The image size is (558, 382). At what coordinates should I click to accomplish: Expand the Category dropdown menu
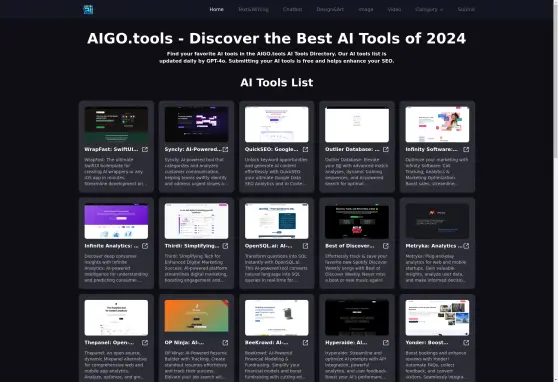pyautogui.click(x=429, y=9)
